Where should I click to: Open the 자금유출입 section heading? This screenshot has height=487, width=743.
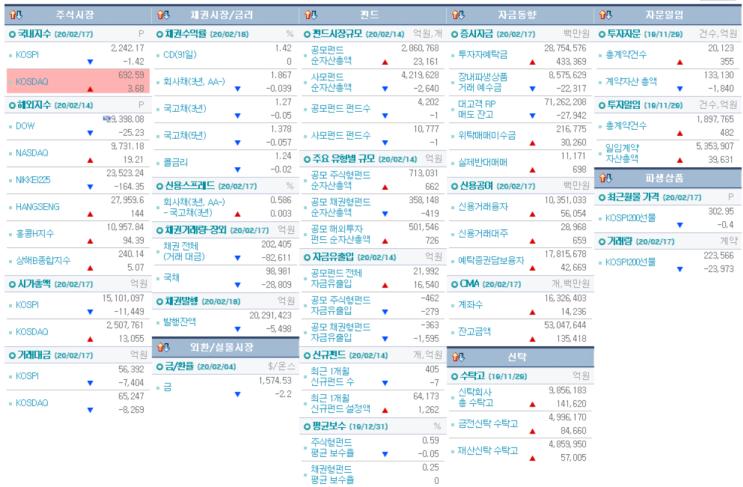click(333, 257)
